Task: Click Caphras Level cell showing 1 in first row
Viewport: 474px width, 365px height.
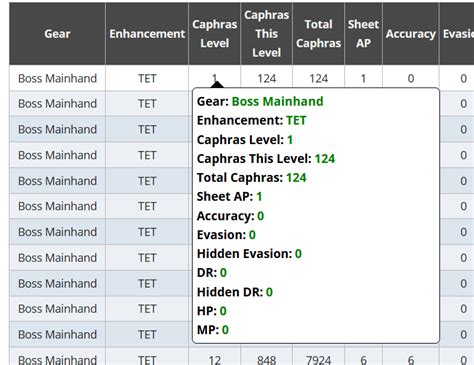Action: pyautogui.click(x=214, y=78)
